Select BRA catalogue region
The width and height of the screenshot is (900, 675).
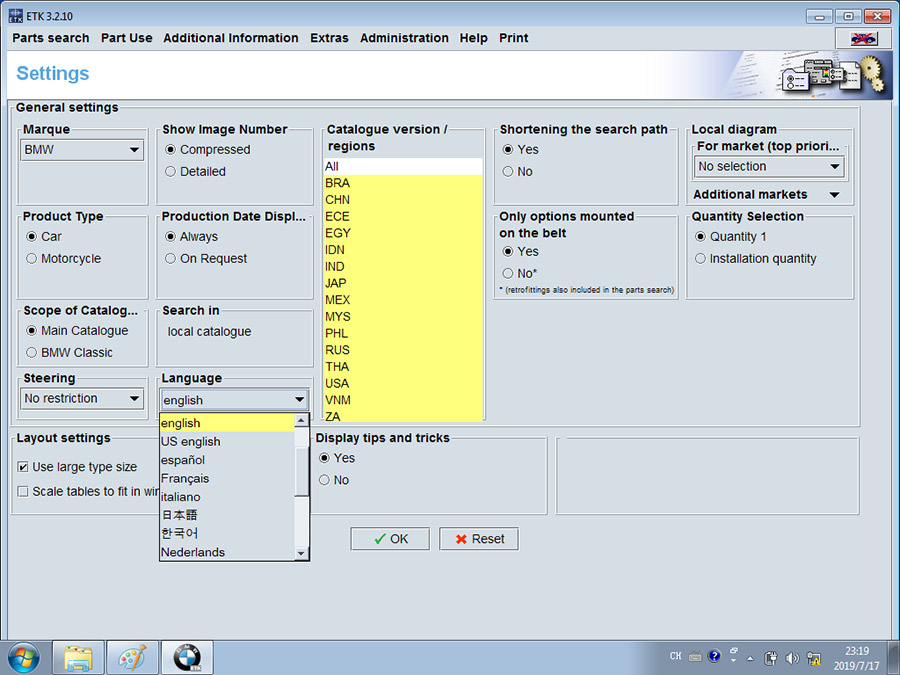click(x=403, y=183)
